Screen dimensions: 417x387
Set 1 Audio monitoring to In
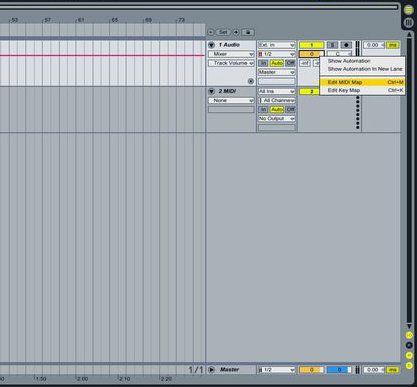(x=263, y=63)
